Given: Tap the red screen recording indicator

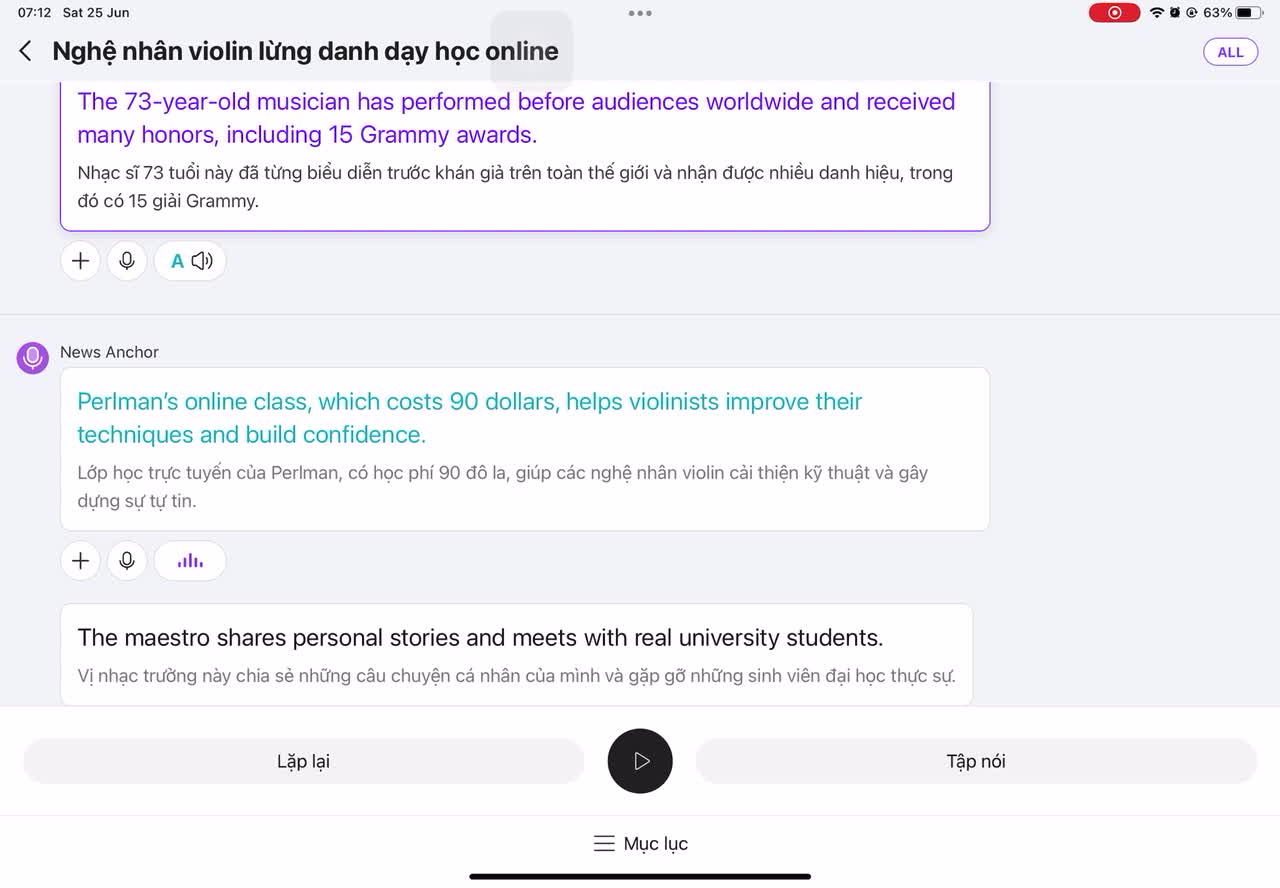Looking at the screenshot, I should [1114, 13].
